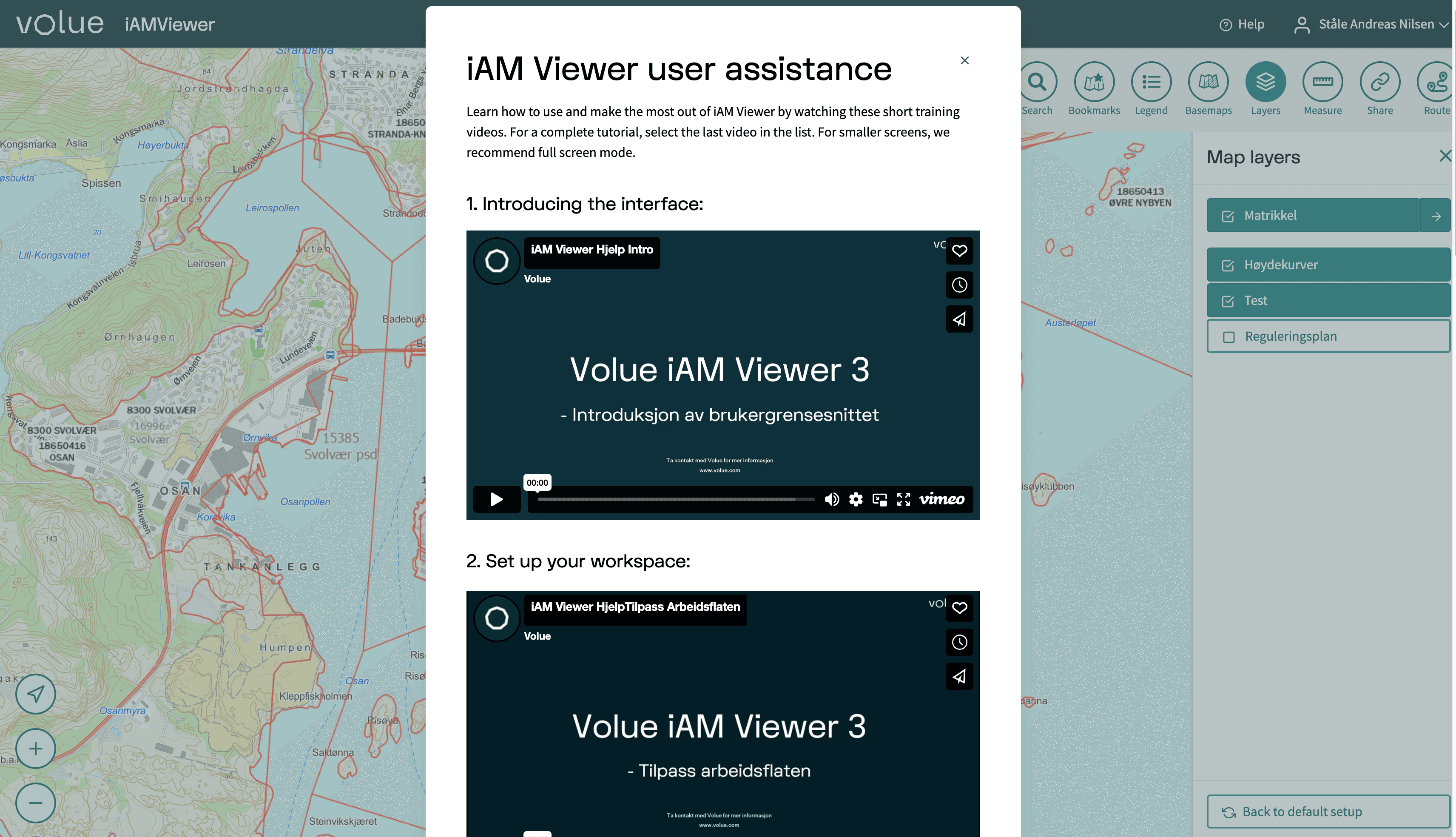Toggle the Layers toolbar tab
Image resolution: width=1456 pixels, height=837 pixels.
[1265, 82]
